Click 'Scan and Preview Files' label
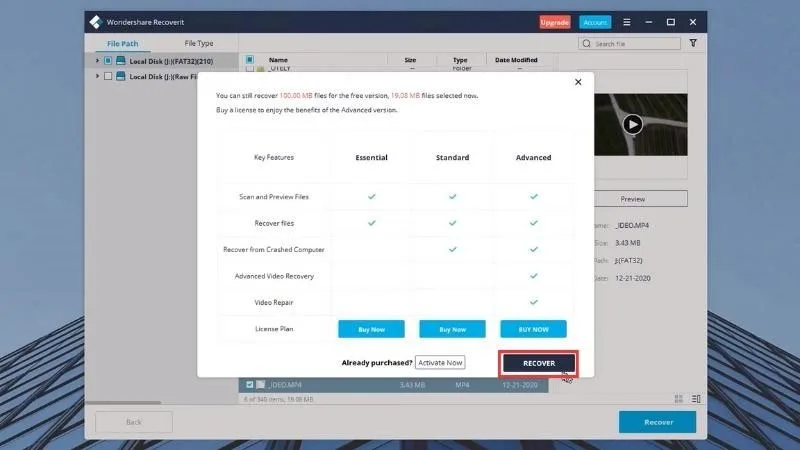 tap(274, 196)
